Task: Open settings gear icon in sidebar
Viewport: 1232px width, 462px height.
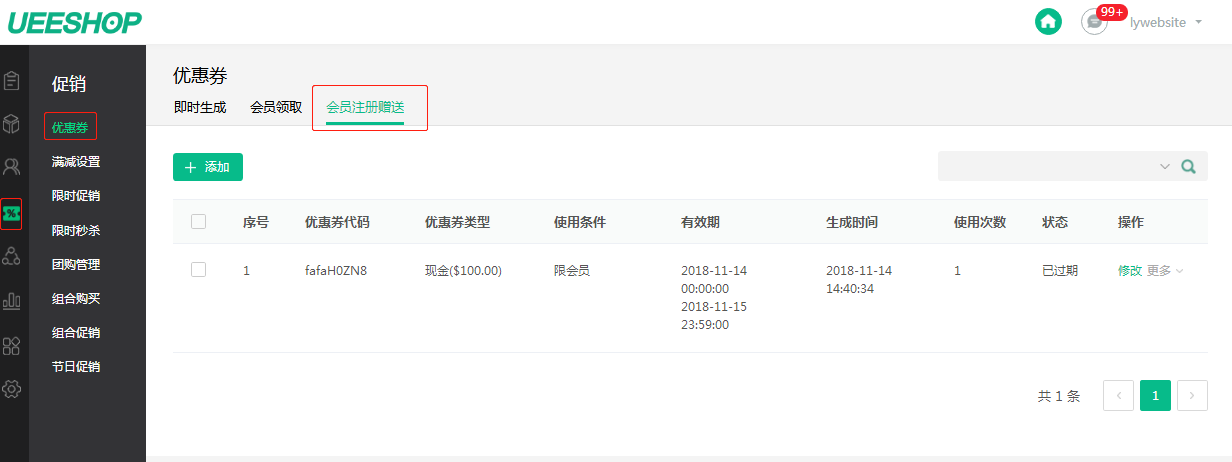Action: pyautogui.click(x=12, y=389)
